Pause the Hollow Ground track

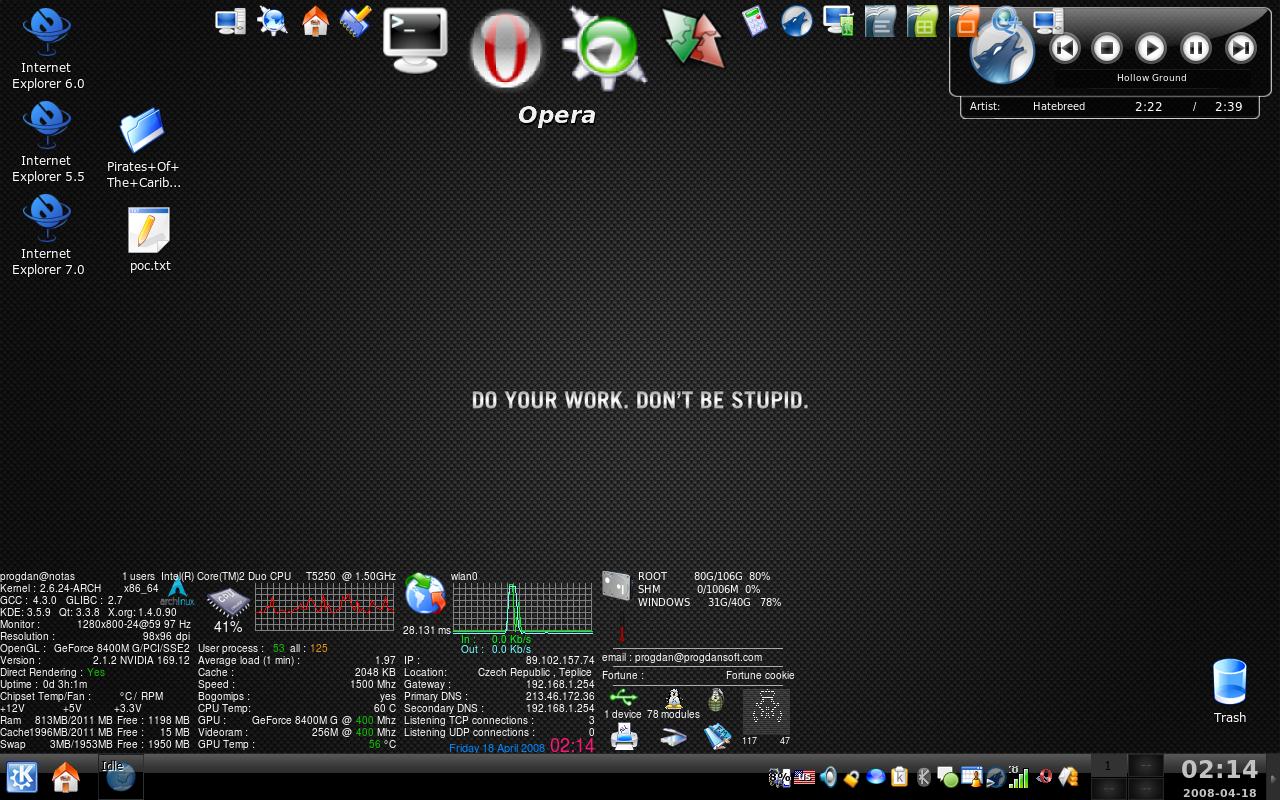(1195, 47)
